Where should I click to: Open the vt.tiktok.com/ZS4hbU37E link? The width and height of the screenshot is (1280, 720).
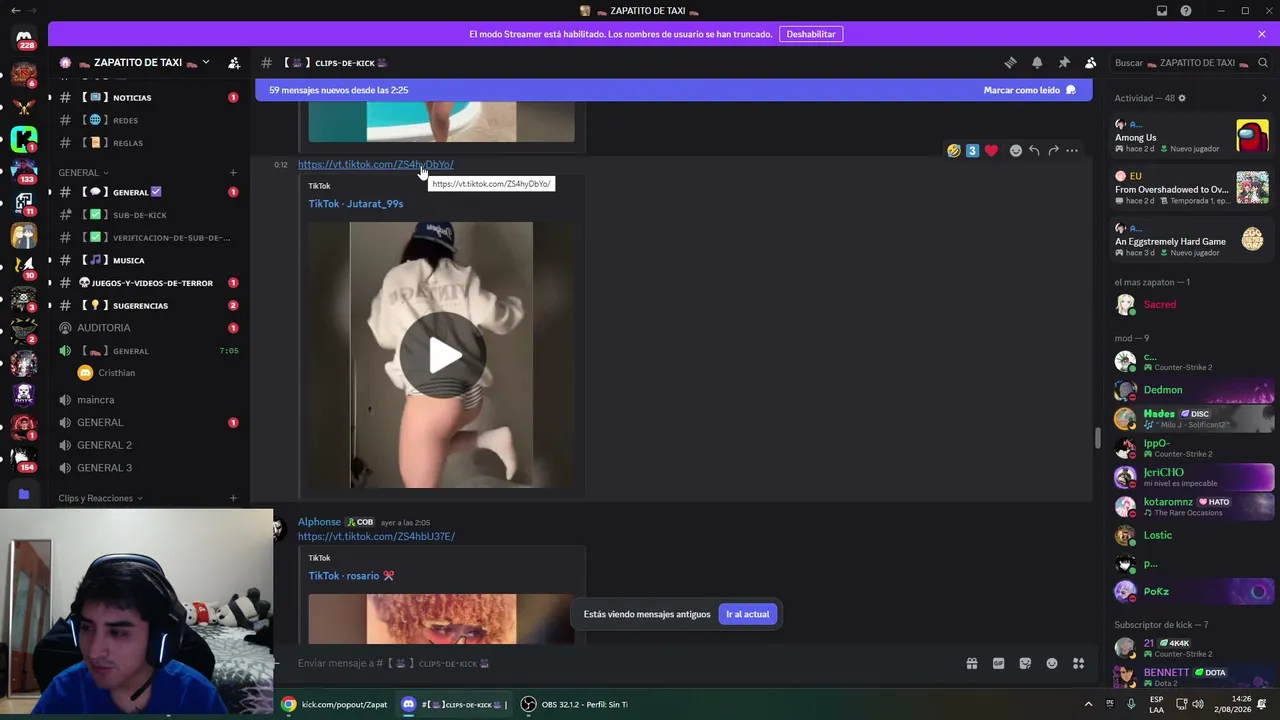click(376, 536)
